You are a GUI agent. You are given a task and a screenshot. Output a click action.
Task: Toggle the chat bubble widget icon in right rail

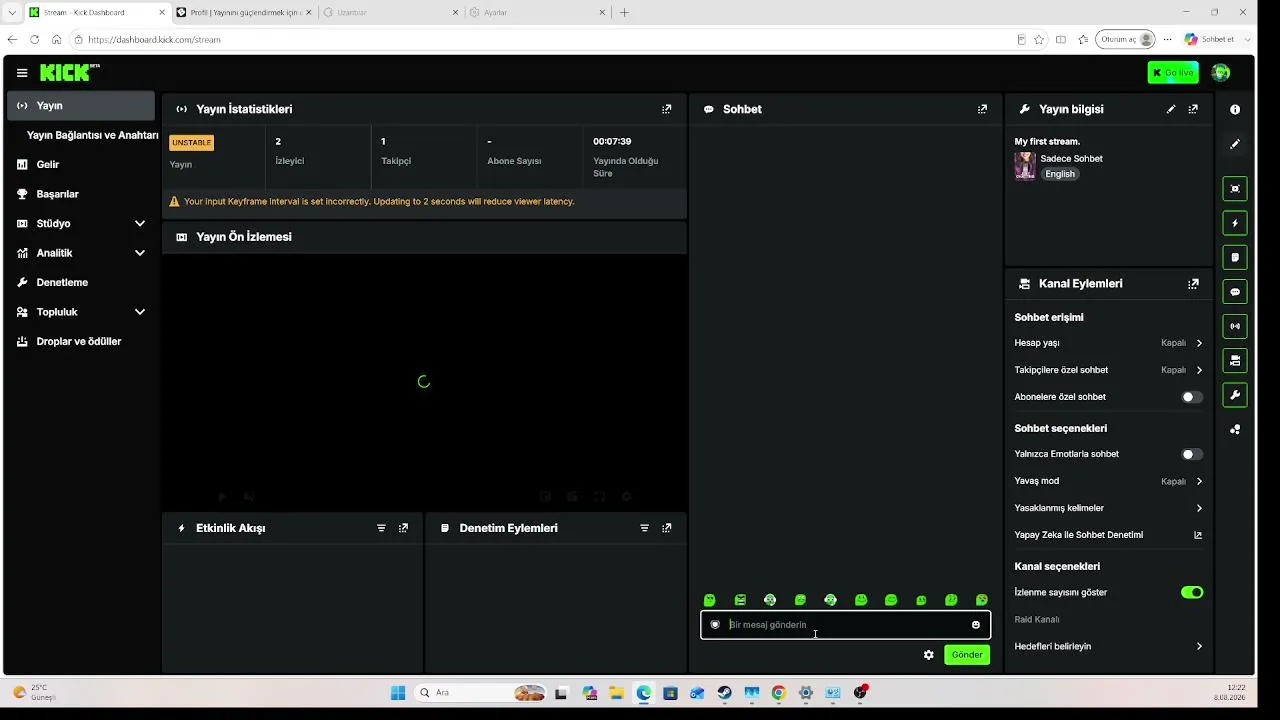tap(1235, 292)
